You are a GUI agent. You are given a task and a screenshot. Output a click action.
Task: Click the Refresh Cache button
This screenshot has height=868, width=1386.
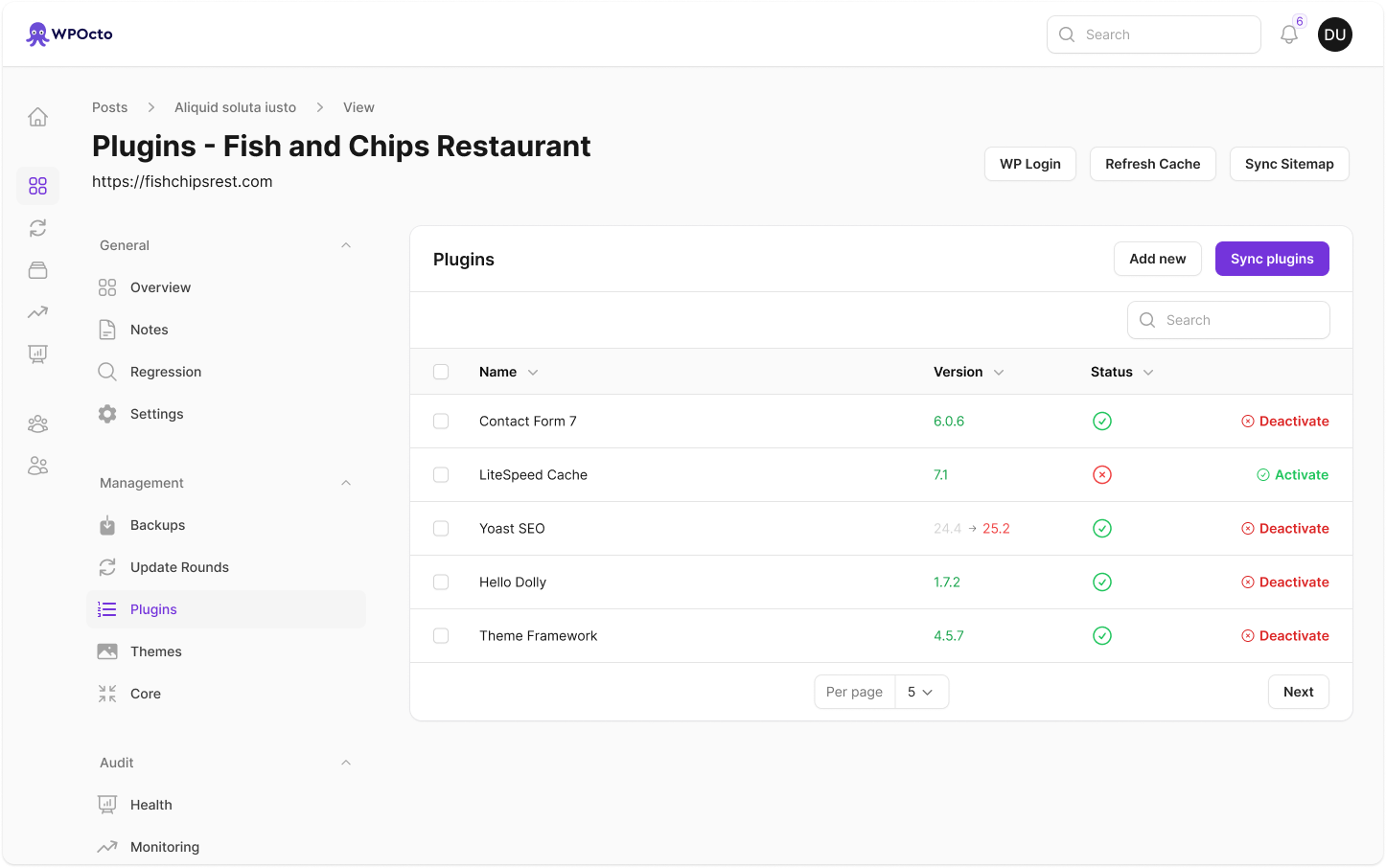[1153, 164]
